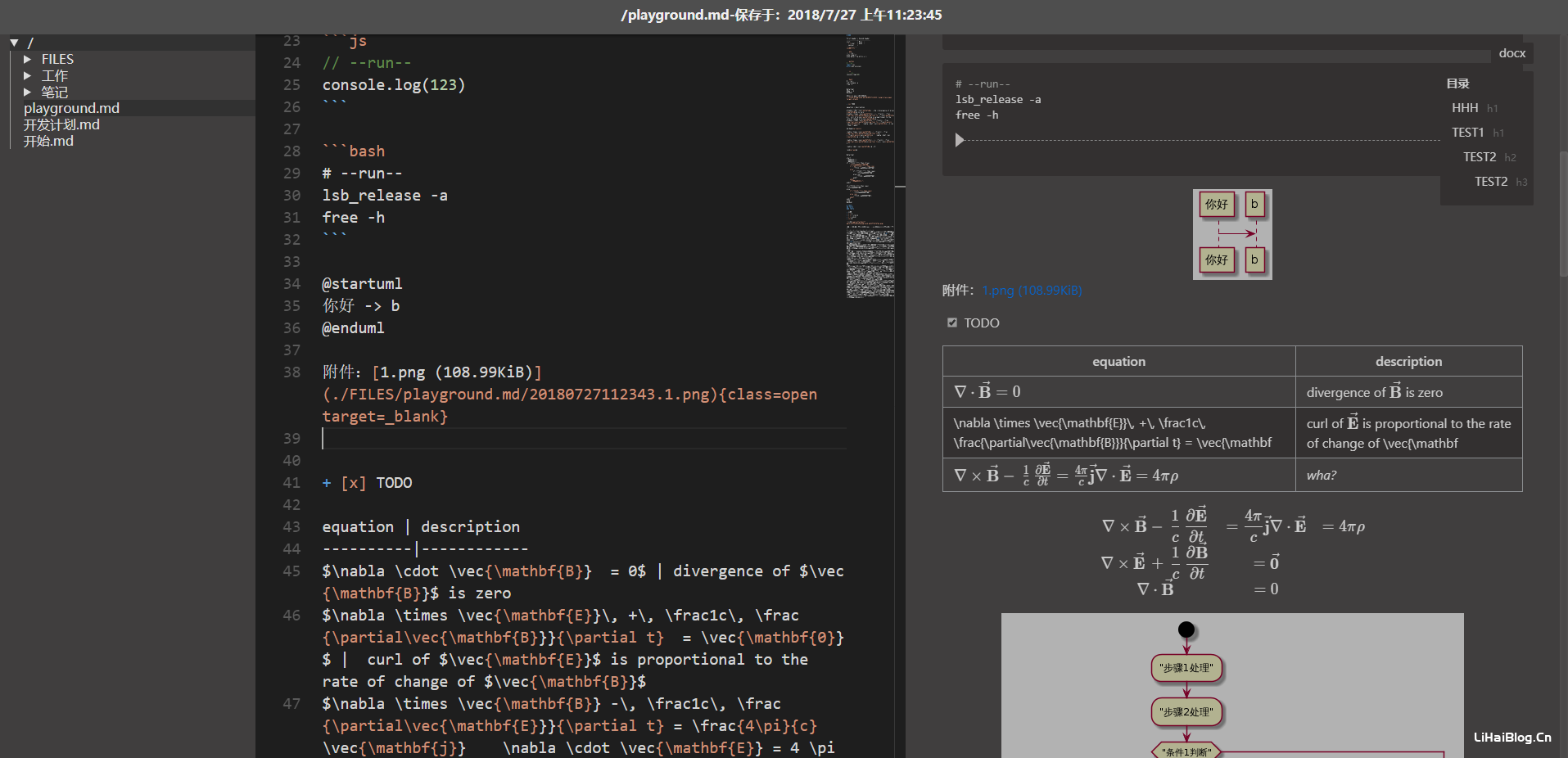Open the 1.png attachment link
The height and width of the screenshot is (758, 1568).
tap(1032, 291)
